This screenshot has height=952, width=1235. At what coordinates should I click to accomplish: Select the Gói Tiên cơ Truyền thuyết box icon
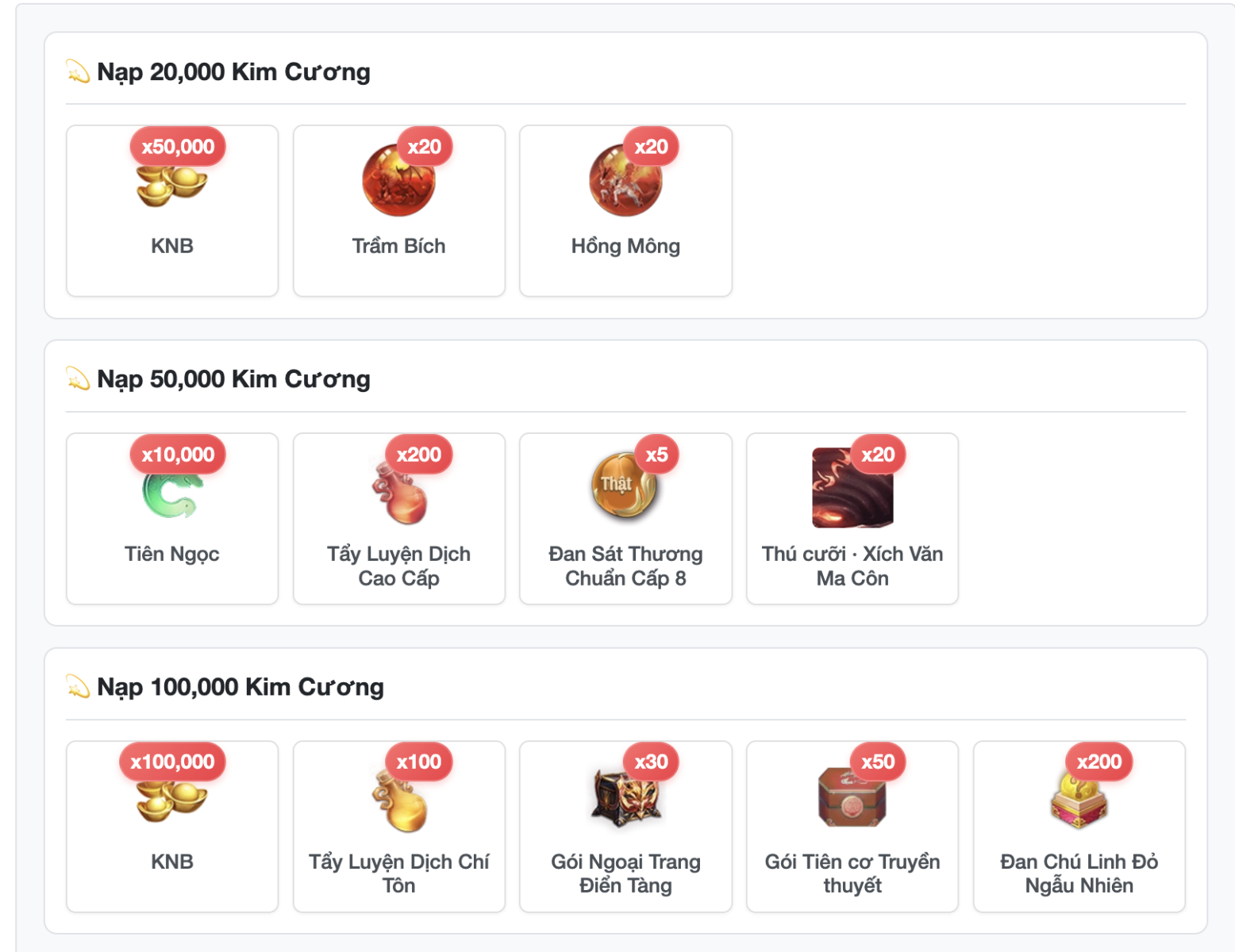[x=852, y=797]
